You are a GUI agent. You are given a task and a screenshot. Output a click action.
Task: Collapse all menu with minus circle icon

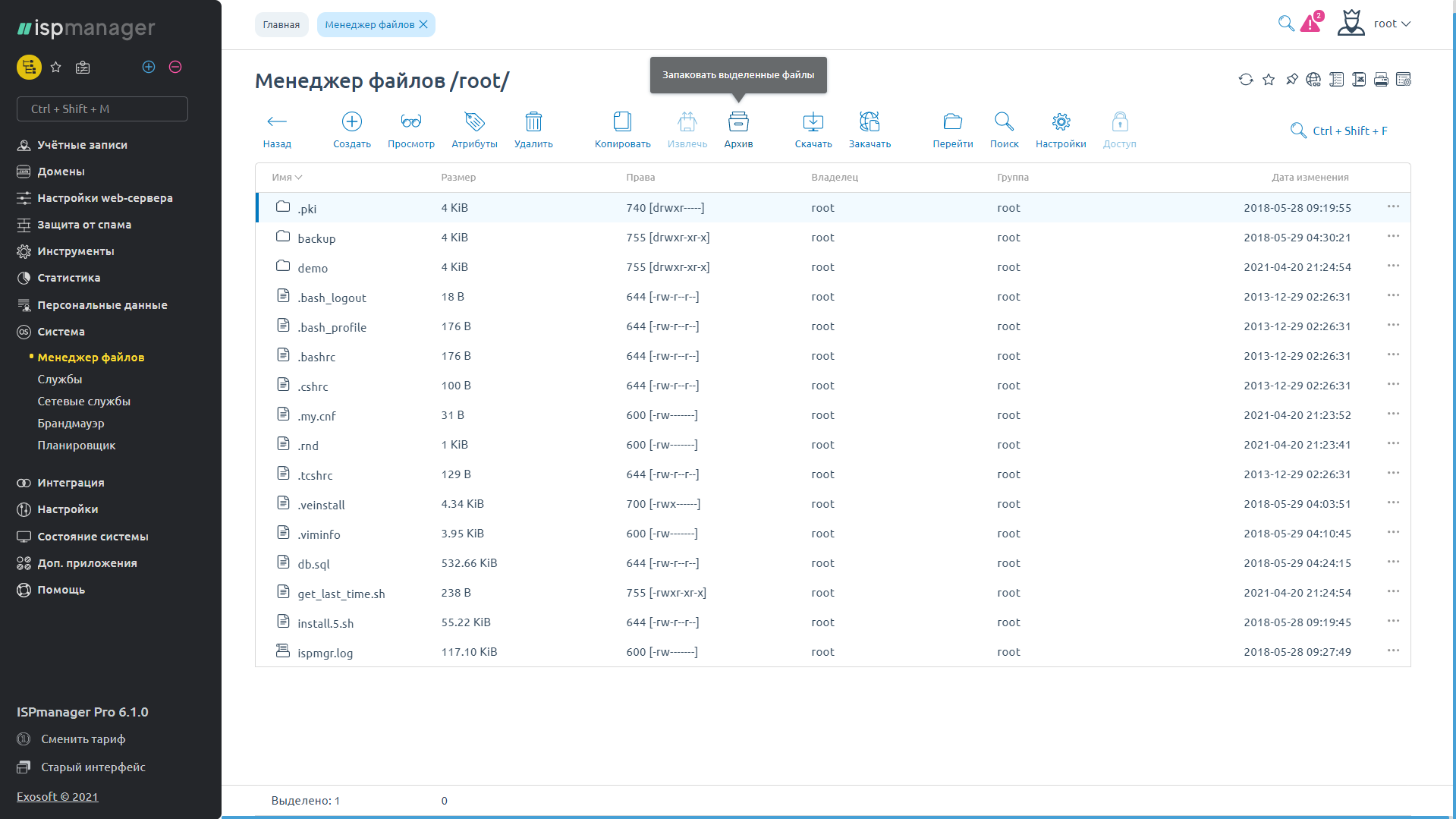(x=175, y=67)
